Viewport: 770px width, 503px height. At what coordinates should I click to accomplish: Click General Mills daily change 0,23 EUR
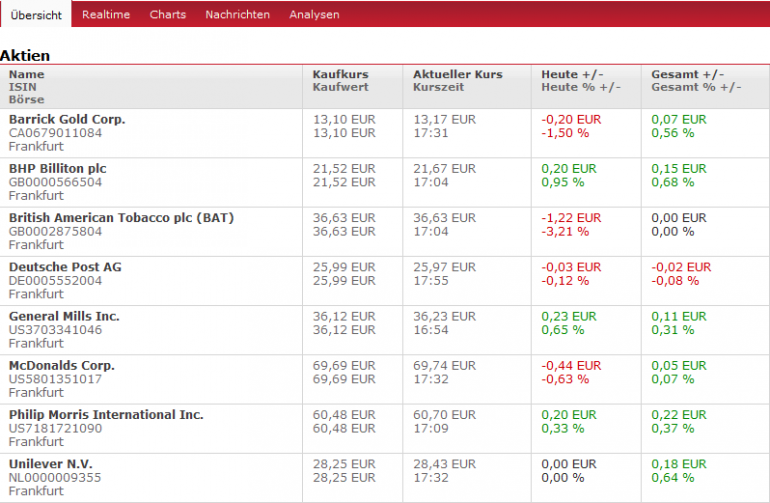tap(569, 316)
